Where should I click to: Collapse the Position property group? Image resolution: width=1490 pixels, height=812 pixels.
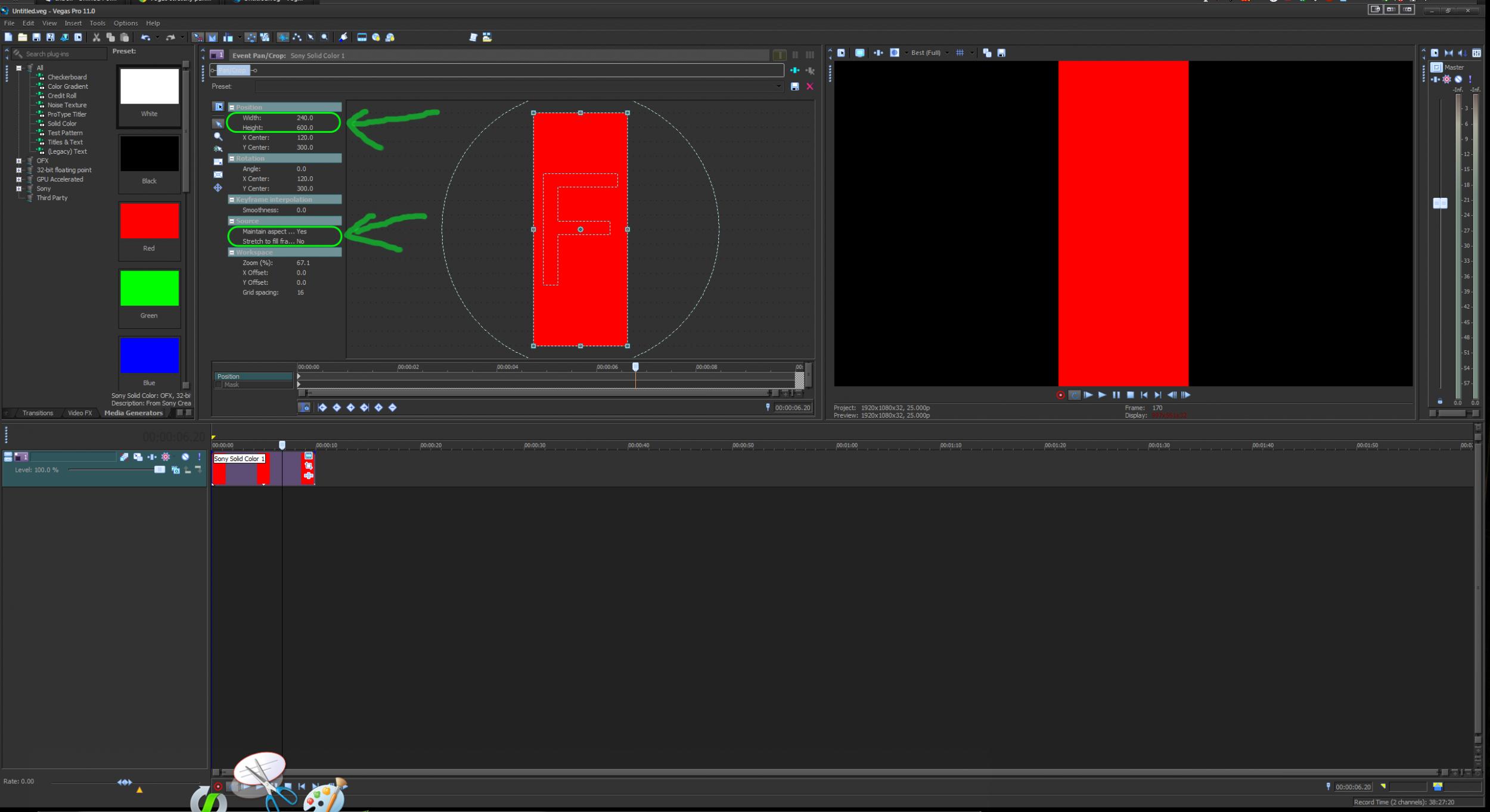click(x=232, y=107)
